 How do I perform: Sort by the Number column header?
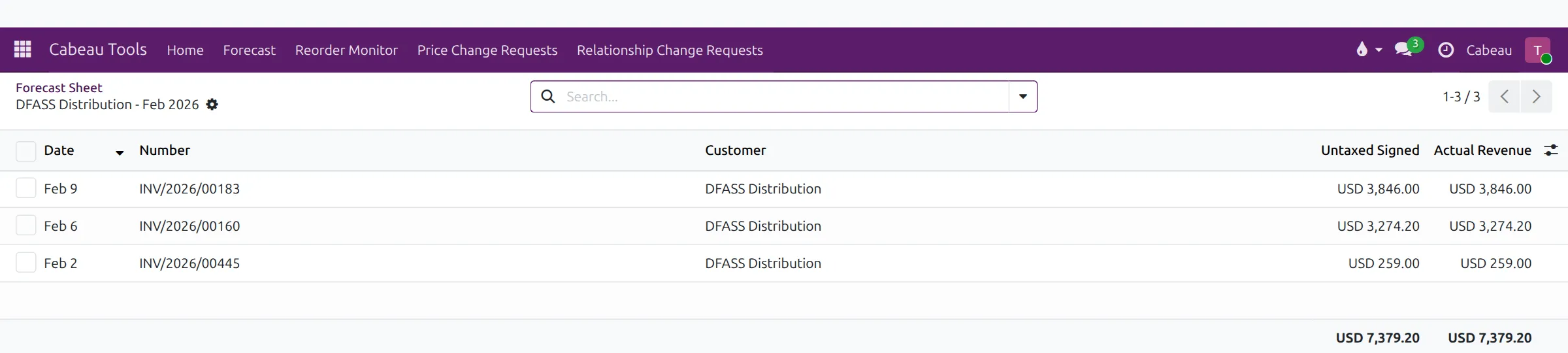pyautogui.click(x=165, y=150)
